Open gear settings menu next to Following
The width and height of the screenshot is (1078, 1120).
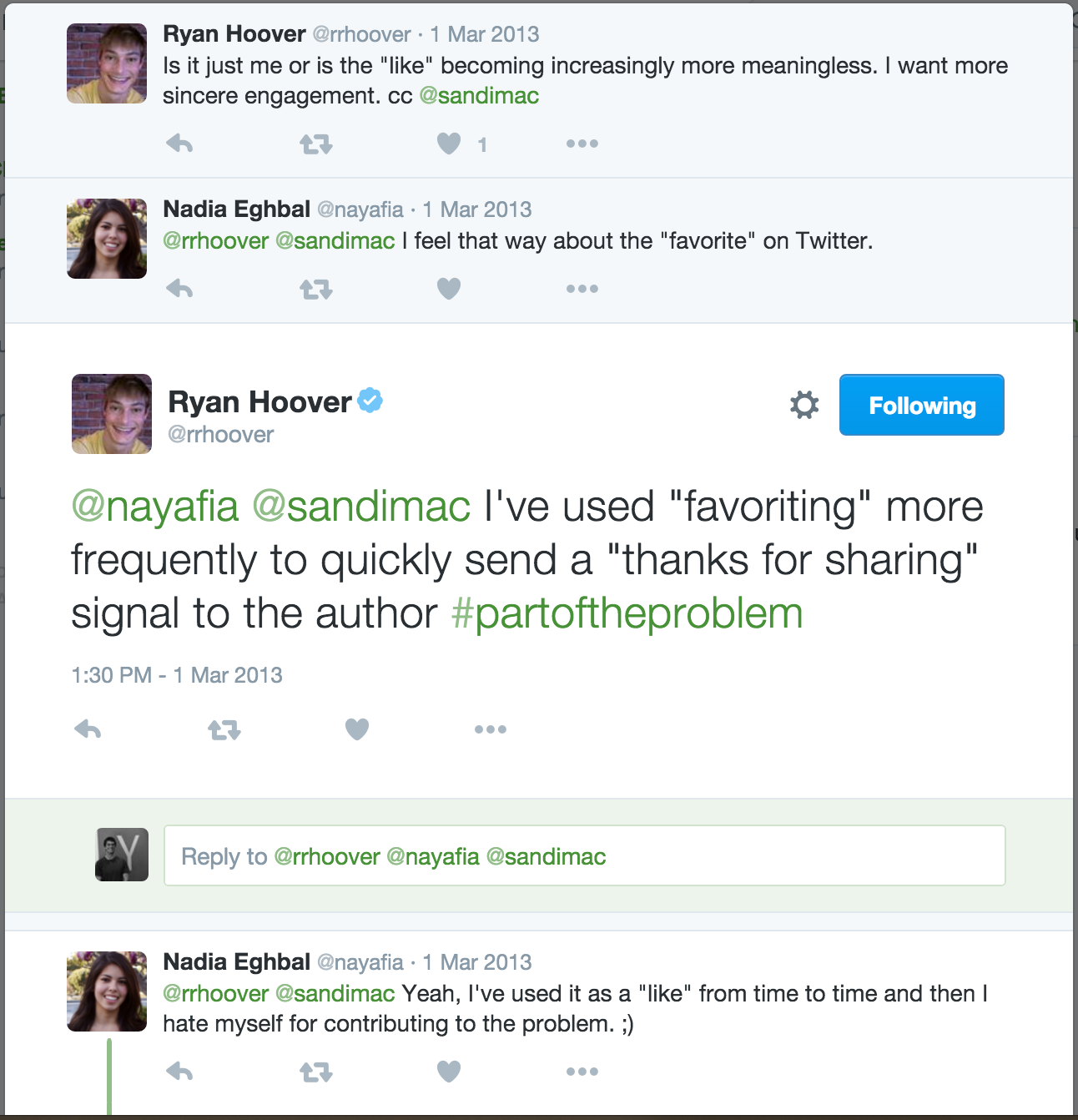tap(804, 405)
